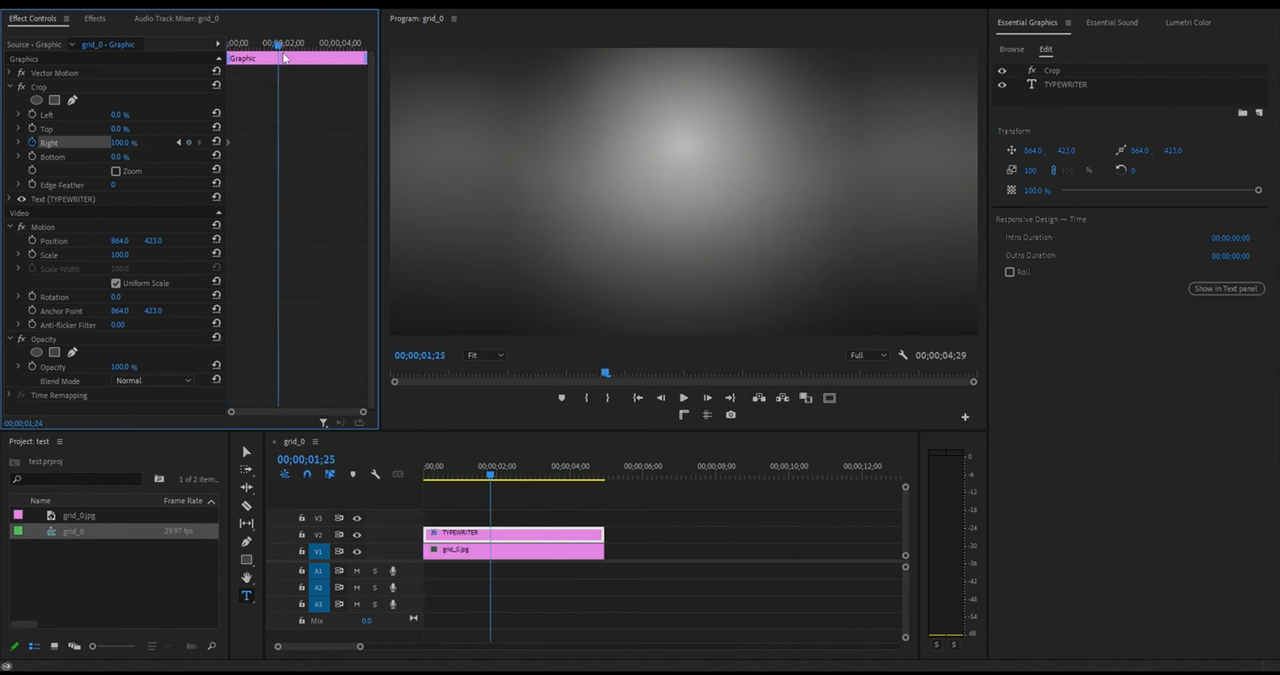Select the TYPEWRITER clip on V2

pos(514,534)
